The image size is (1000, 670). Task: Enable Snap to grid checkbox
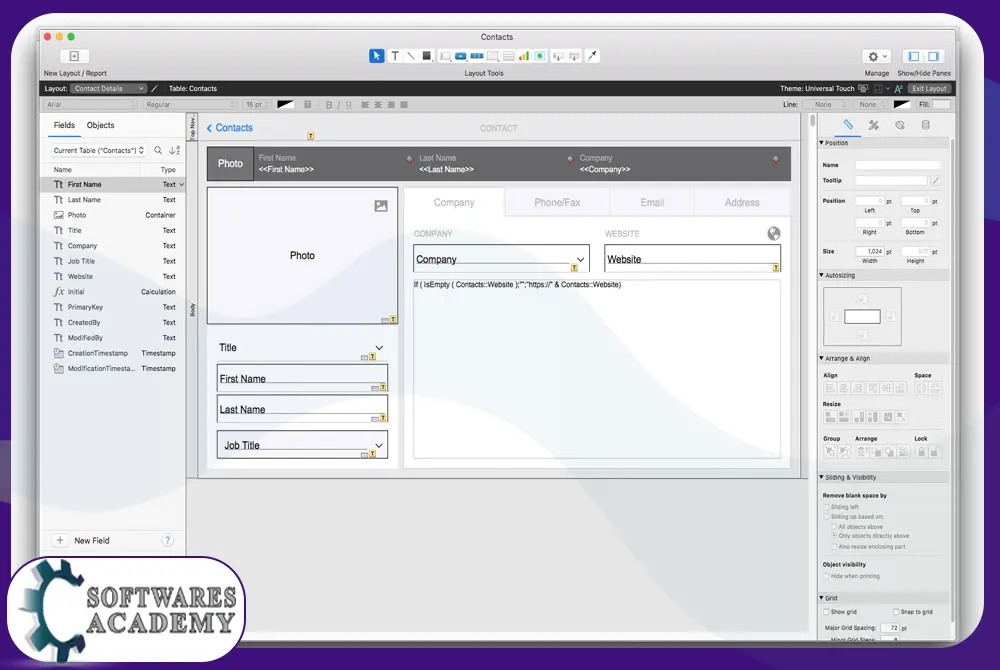896,611
